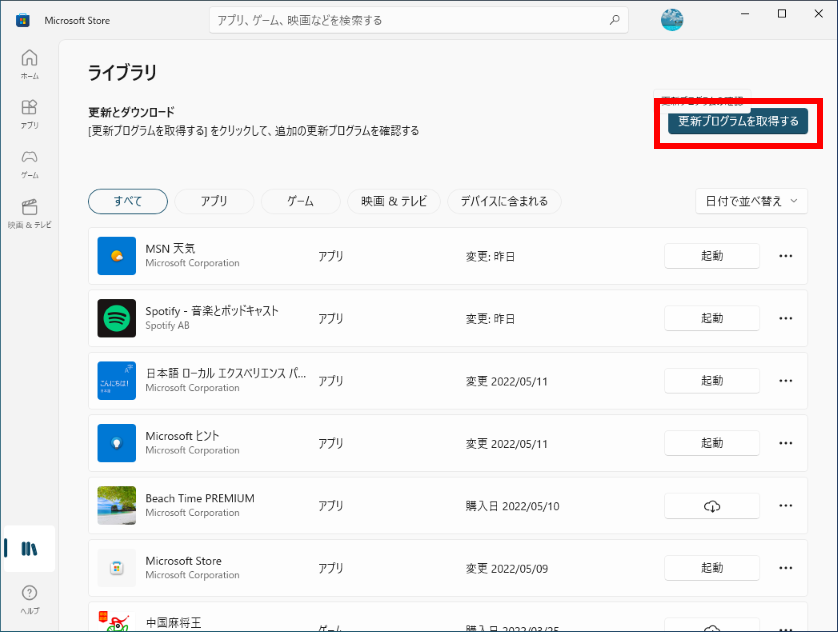The image size is (838, 632).
Task: Click the ライブラリ page heading
Action: [122, 72]
